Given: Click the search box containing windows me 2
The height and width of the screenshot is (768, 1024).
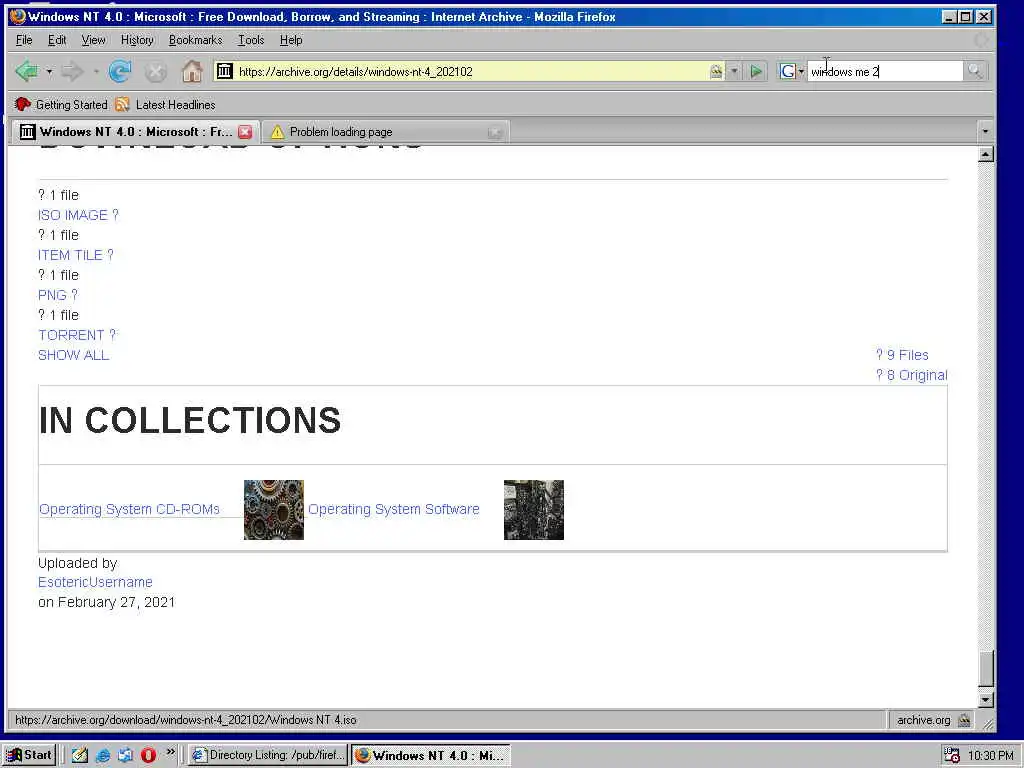Looking at the screenshot, I should 885,71.
